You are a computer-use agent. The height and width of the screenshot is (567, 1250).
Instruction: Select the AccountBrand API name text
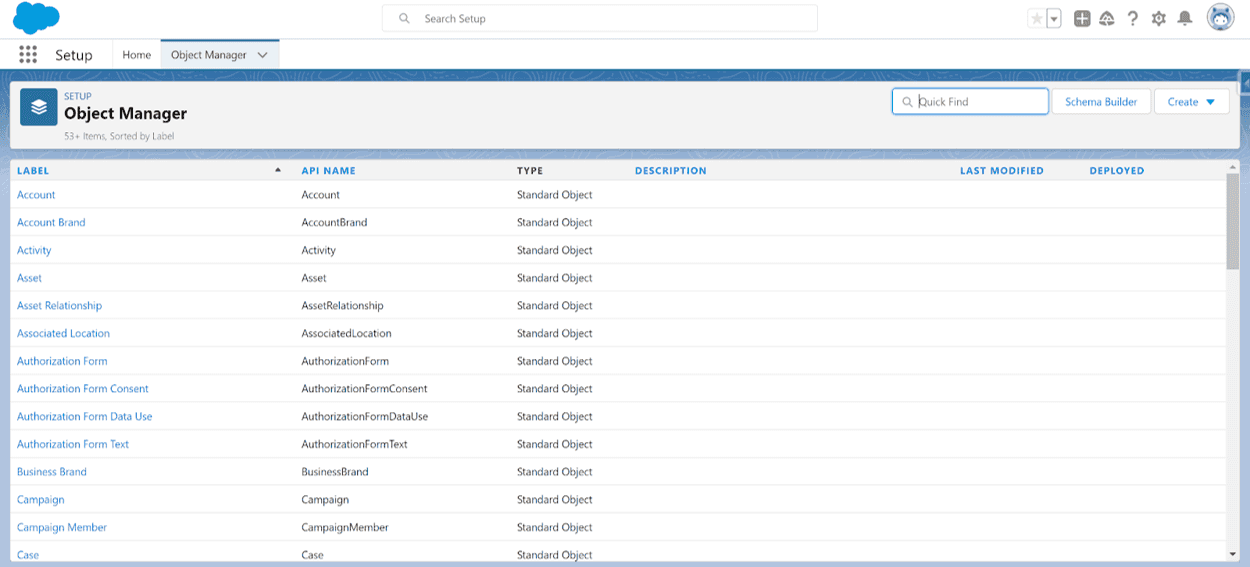pos(334,223)
